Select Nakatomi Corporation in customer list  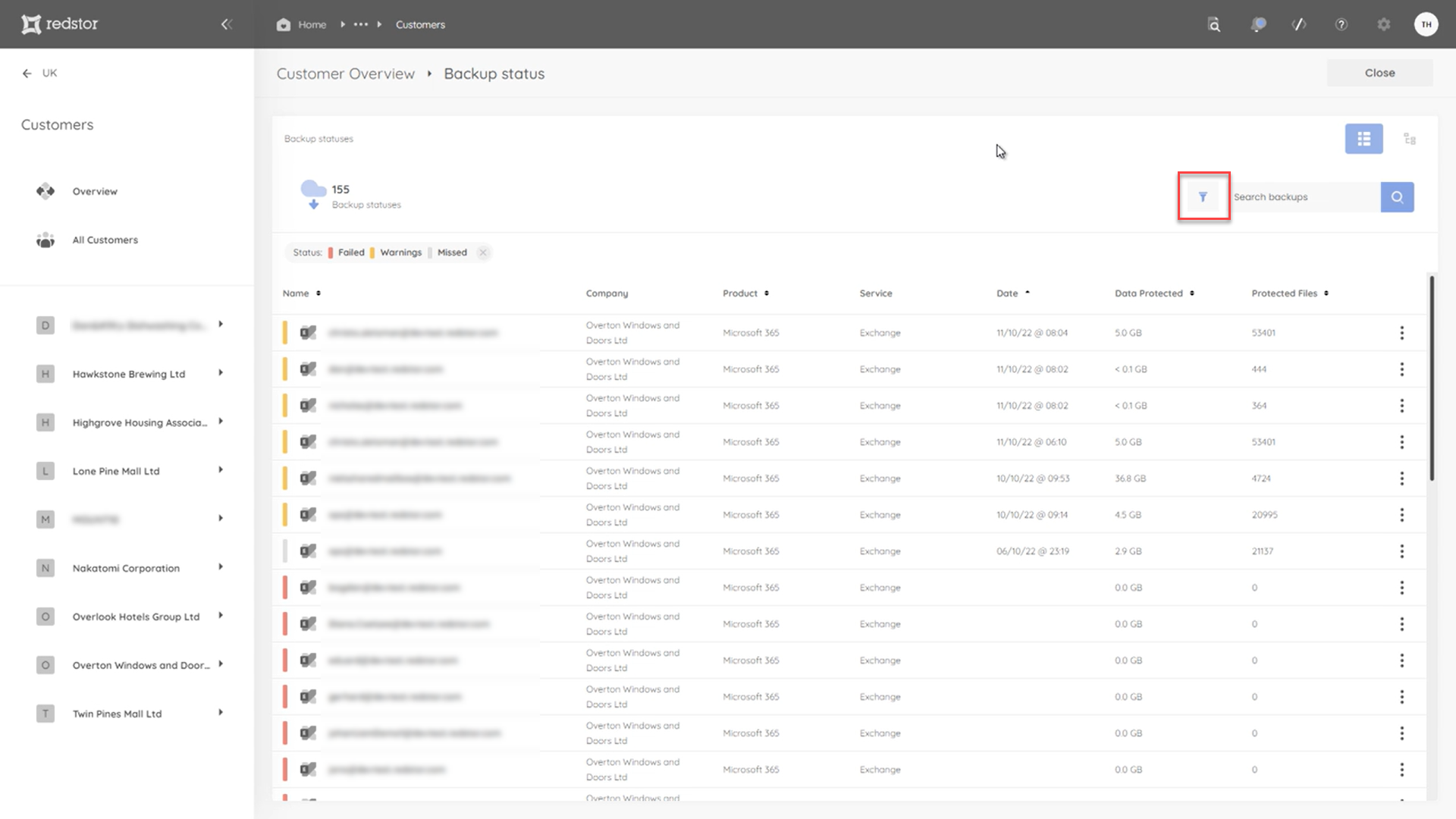pyautogui.click(x=126, y=569)
